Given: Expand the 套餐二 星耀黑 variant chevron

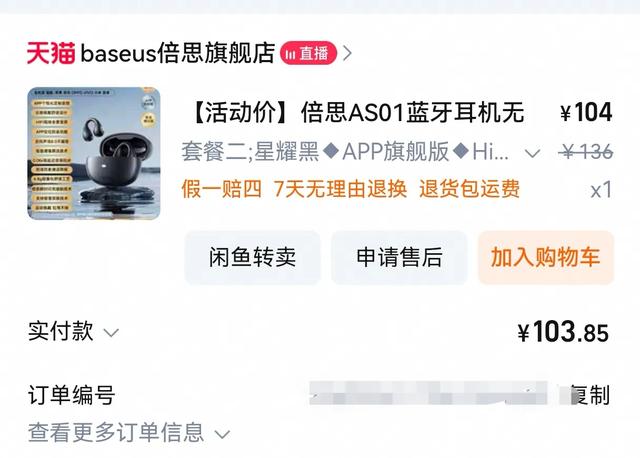Looking at the screenshot, I should [532, 153].
